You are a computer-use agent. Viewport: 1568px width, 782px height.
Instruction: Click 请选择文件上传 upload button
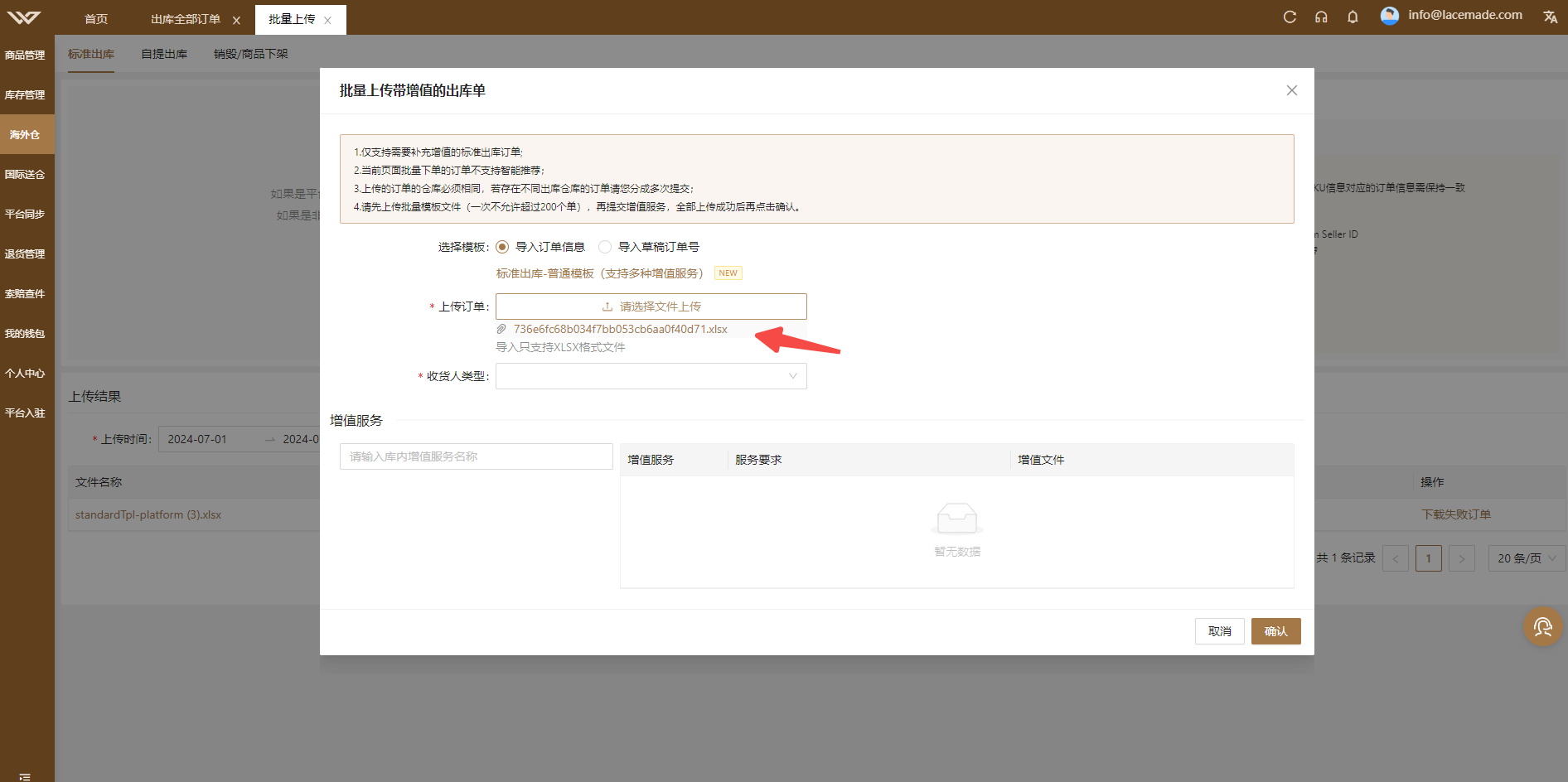coord(651,307)
